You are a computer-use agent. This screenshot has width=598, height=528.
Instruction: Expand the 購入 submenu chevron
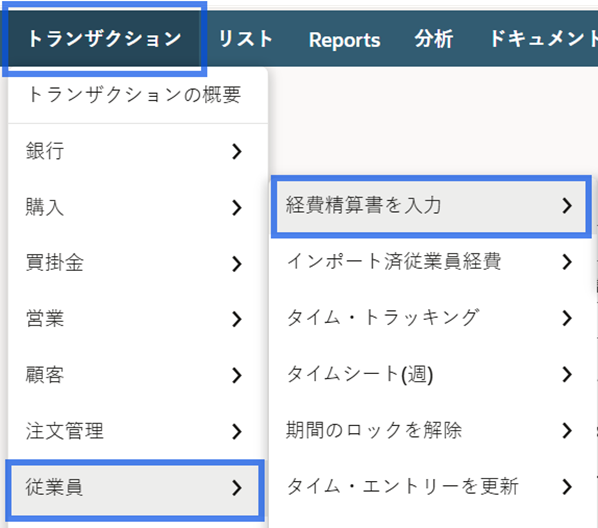(x=237, y=208)
